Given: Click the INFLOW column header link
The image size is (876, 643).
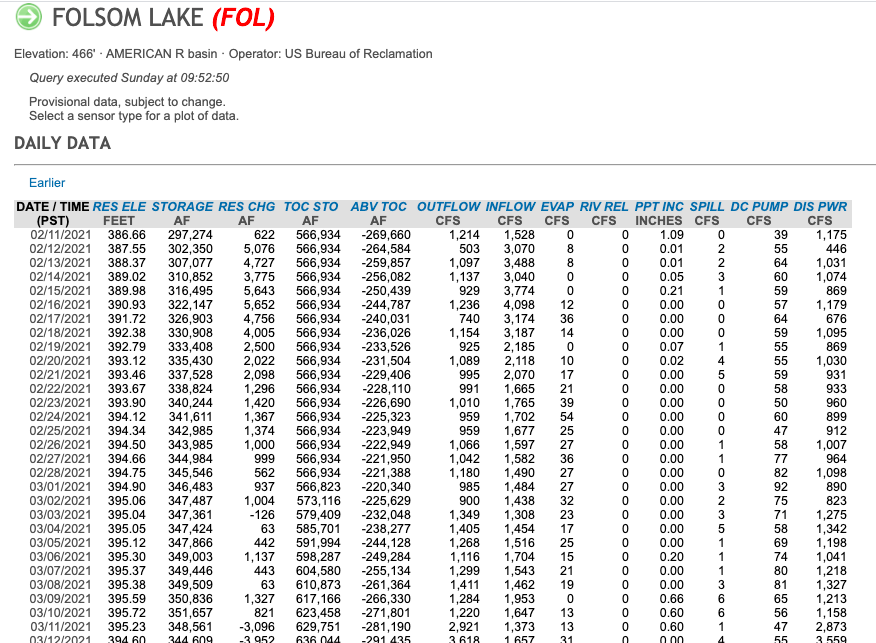Looking at the screenshot, I should pos(510,207).
